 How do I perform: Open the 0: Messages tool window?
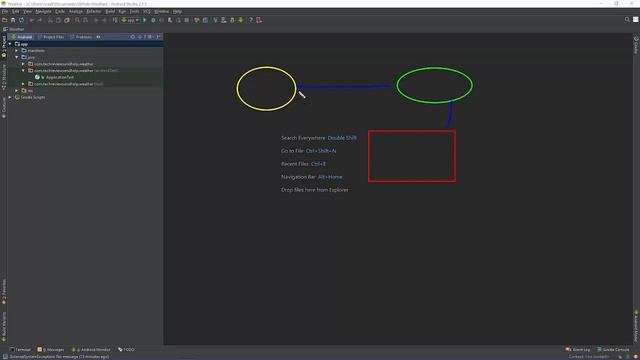click(51, 349)
